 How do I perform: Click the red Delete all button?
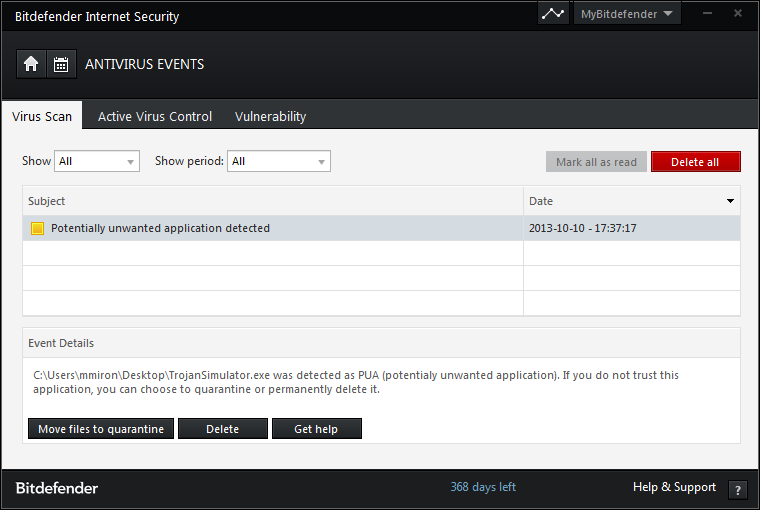click(x=696, y=162)
